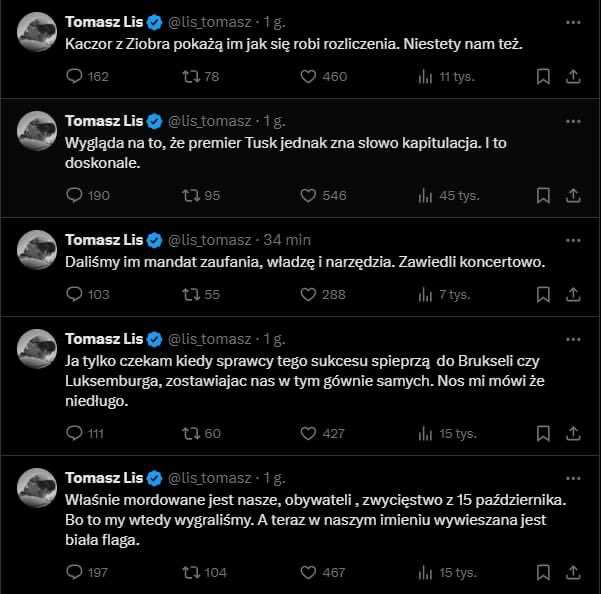Share the biała flaga tweet

[573, 572]
